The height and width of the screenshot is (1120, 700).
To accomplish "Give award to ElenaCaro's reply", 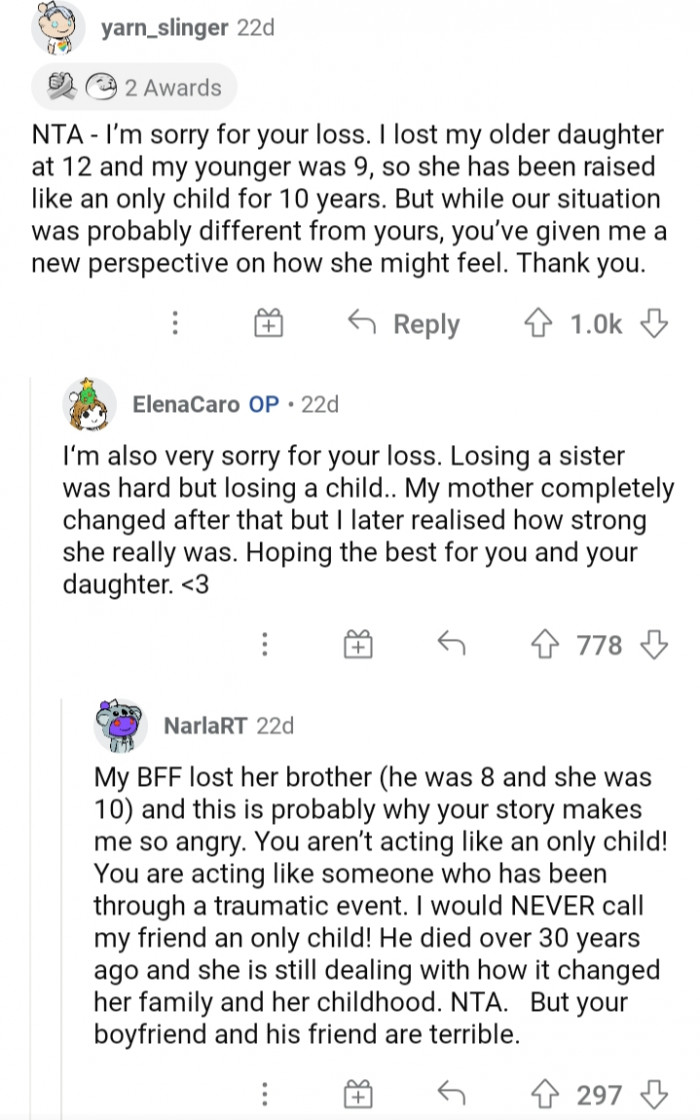I will (x=357, y=645).
